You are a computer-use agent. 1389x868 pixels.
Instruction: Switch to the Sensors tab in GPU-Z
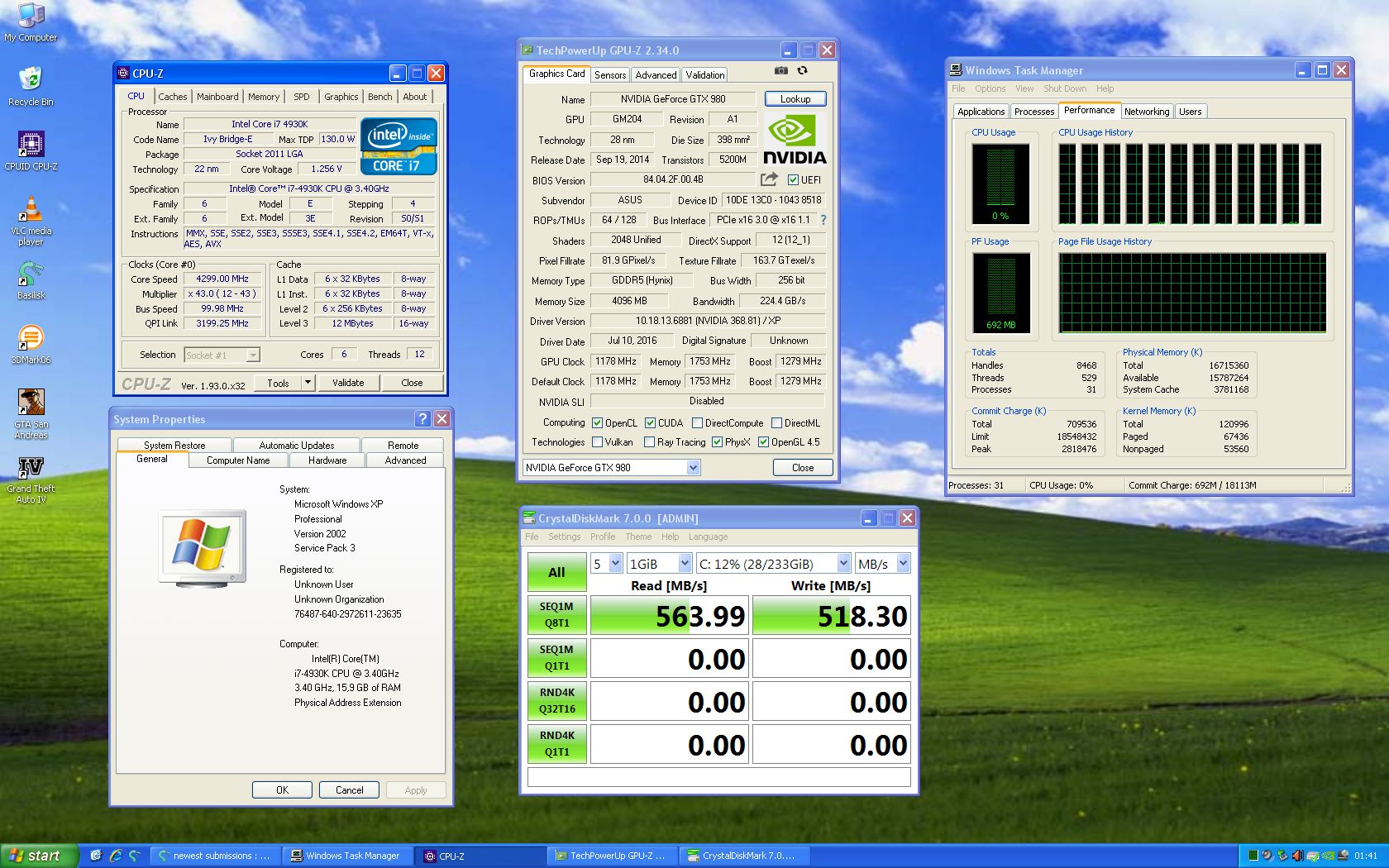[x=609, y=74]
